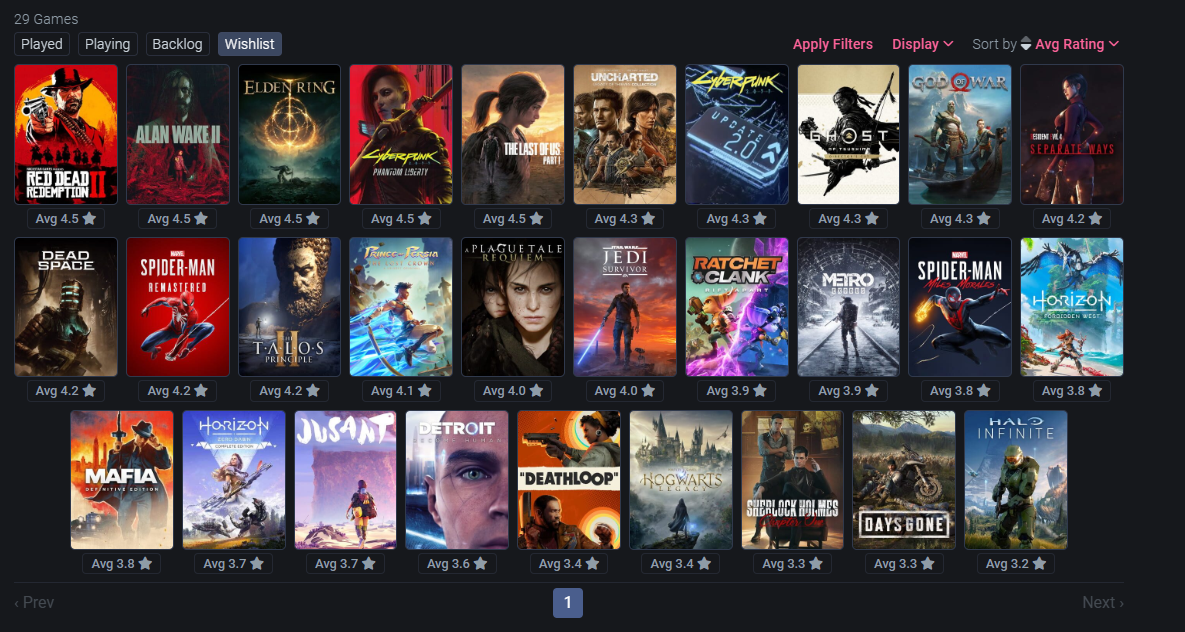Click the star icon under Dead Space
1185x632 pixels.
tap(89, 391)
